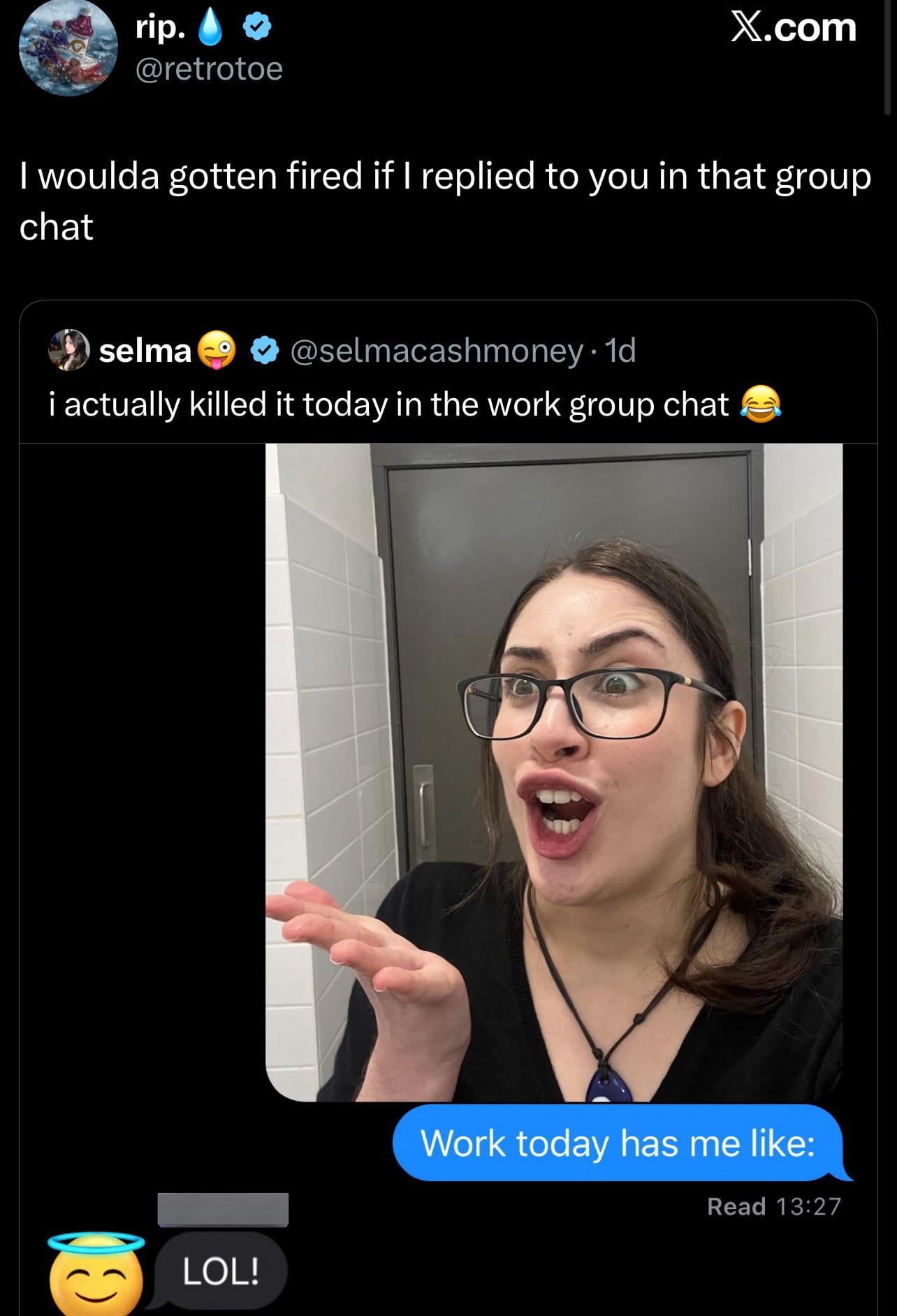The image size is (897, 1316).
Task: Tap the gray 'LOL!' message bubble
Action: (x=221, y=1271)
